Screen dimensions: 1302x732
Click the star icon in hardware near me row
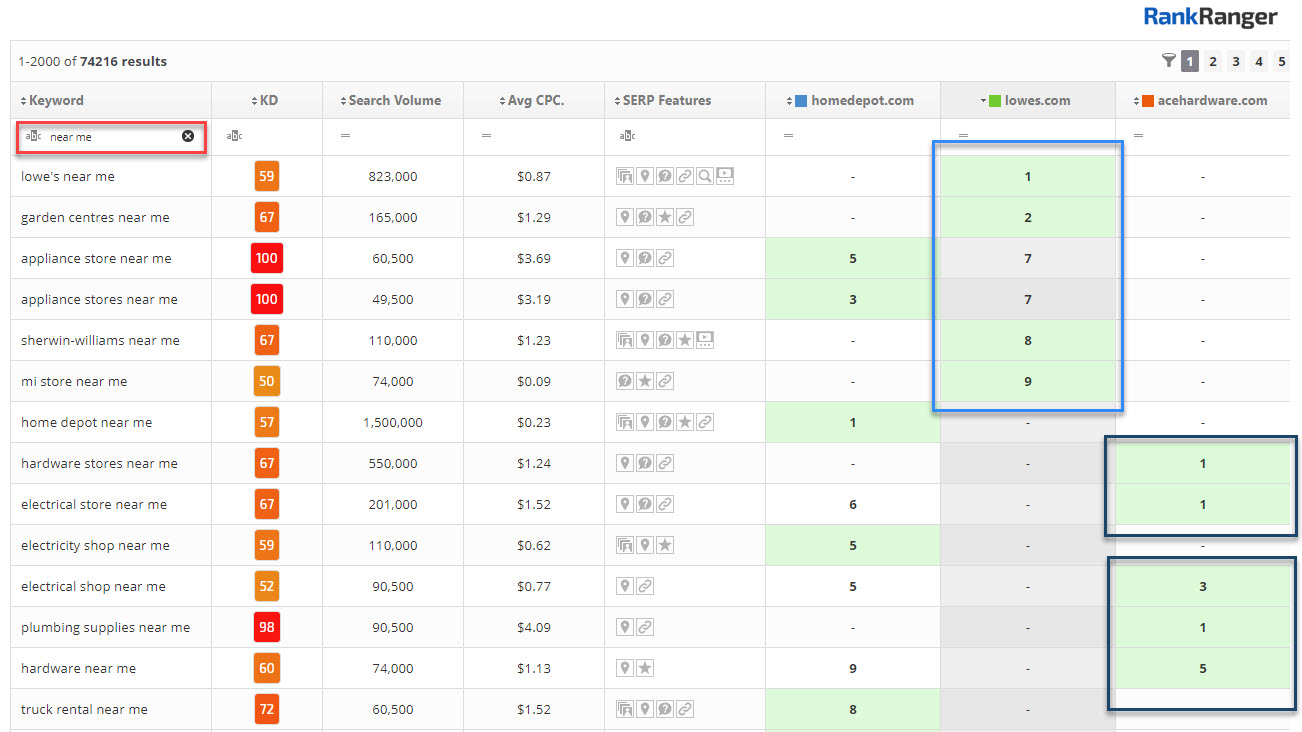pyautogui.click(x=645, y=669)
